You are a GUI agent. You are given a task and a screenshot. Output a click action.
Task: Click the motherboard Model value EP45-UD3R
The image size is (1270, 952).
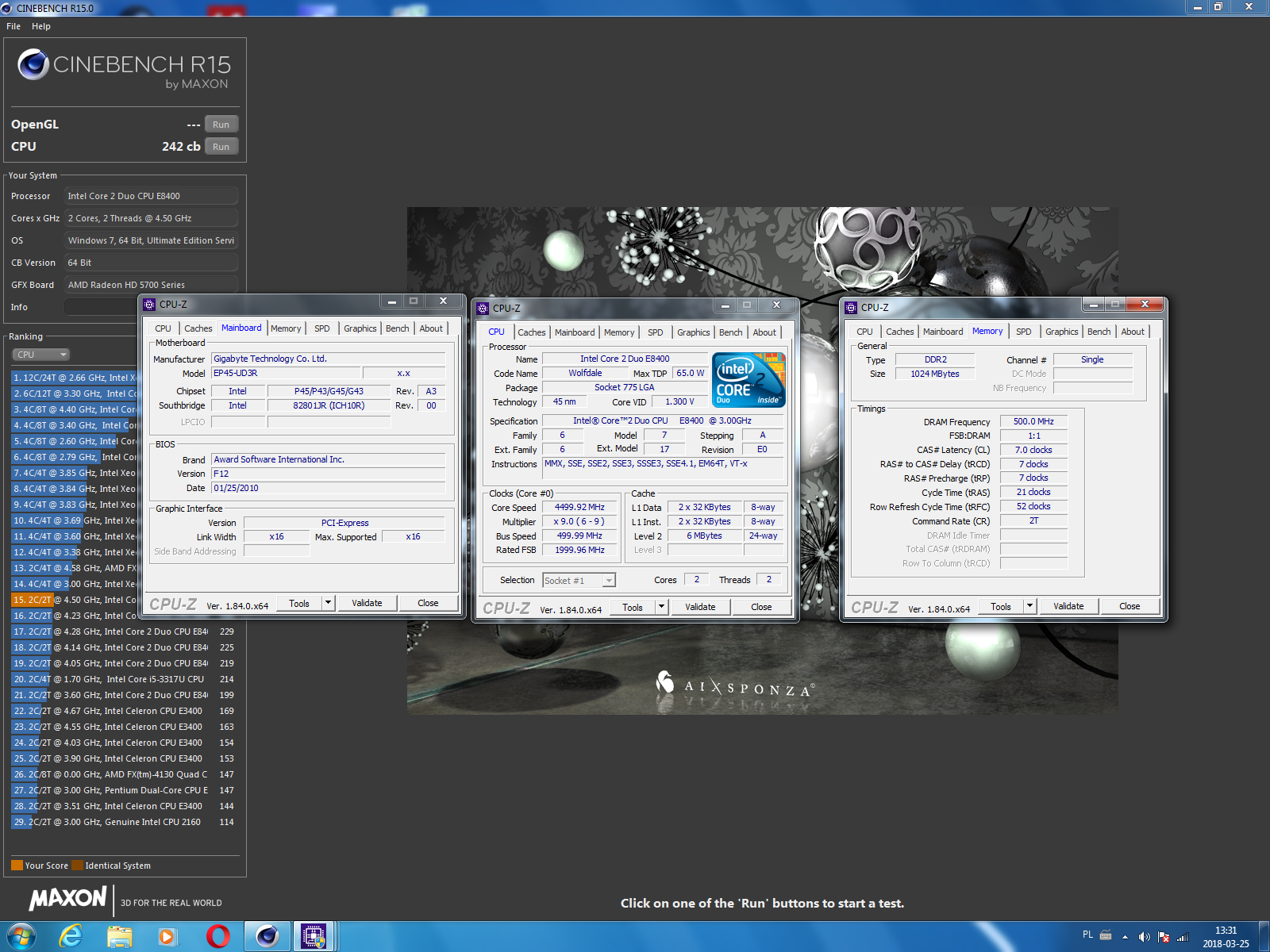click(x=286, y=373)
